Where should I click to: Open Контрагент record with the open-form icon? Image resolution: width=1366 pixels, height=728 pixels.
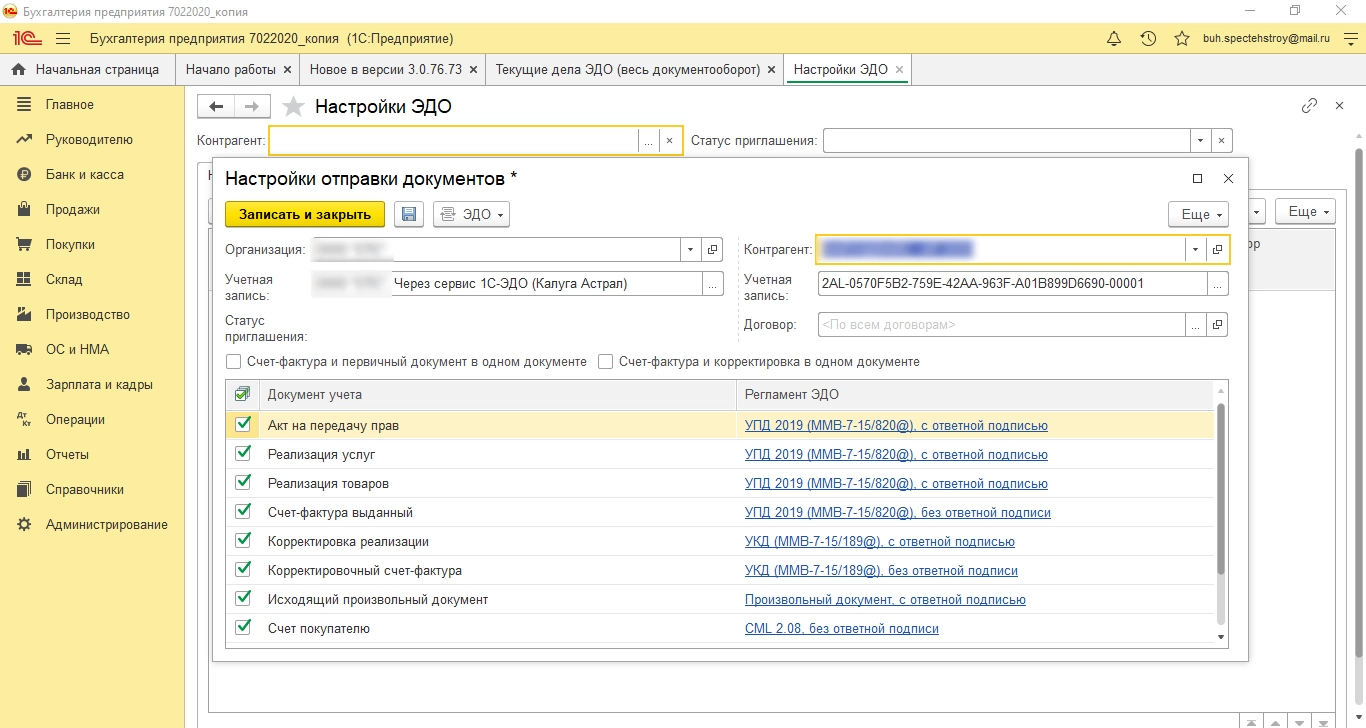pos(1217,249)
